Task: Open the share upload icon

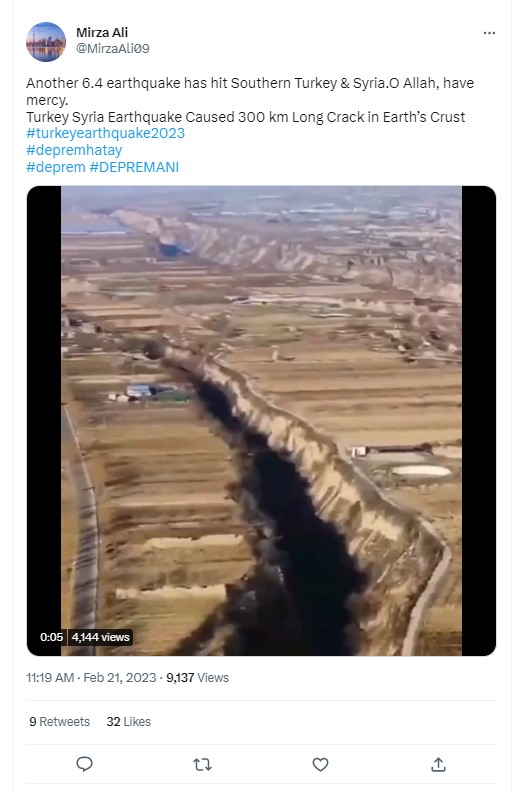Action: pos(438,764)
